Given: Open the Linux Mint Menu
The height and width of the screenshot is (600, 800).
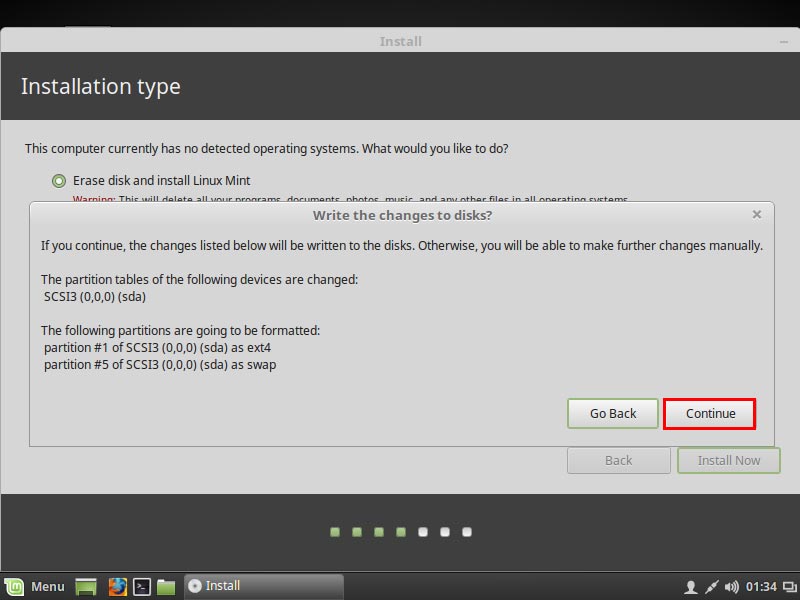Looking at the screenshot, I should pos(14,587).
